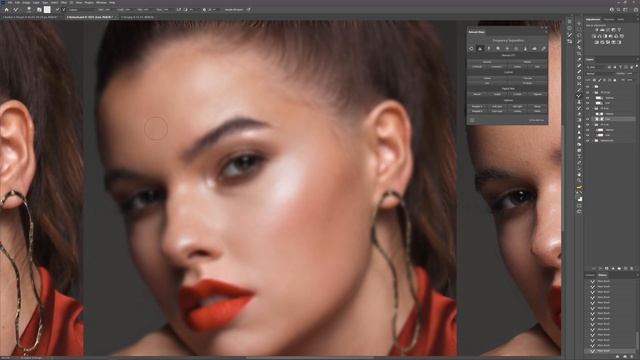Add a layer mask from Layers panel
This screenshot has height=360, width=640.
pyautogui.click(x=607, y=268)
